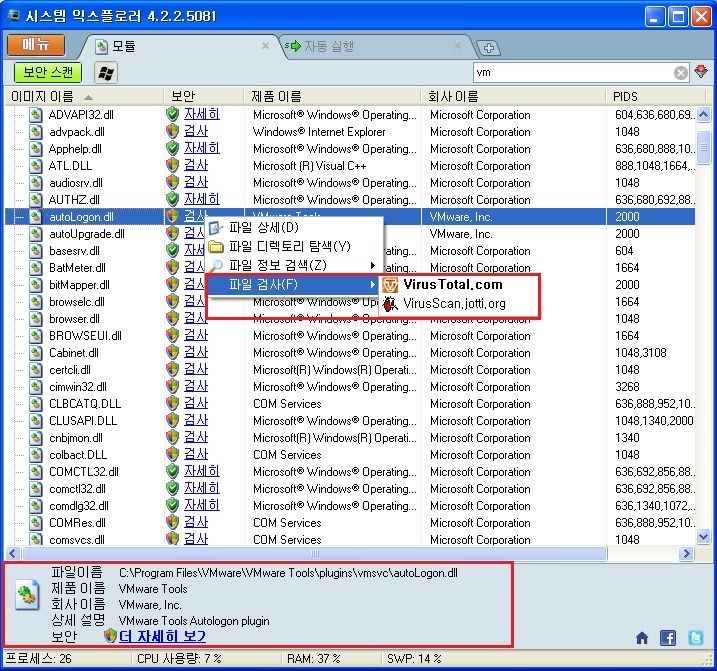Open the 메뉴 dropdown button
Image resolution: width=717 pixels, height=671 pixels.
coord(36,45)
